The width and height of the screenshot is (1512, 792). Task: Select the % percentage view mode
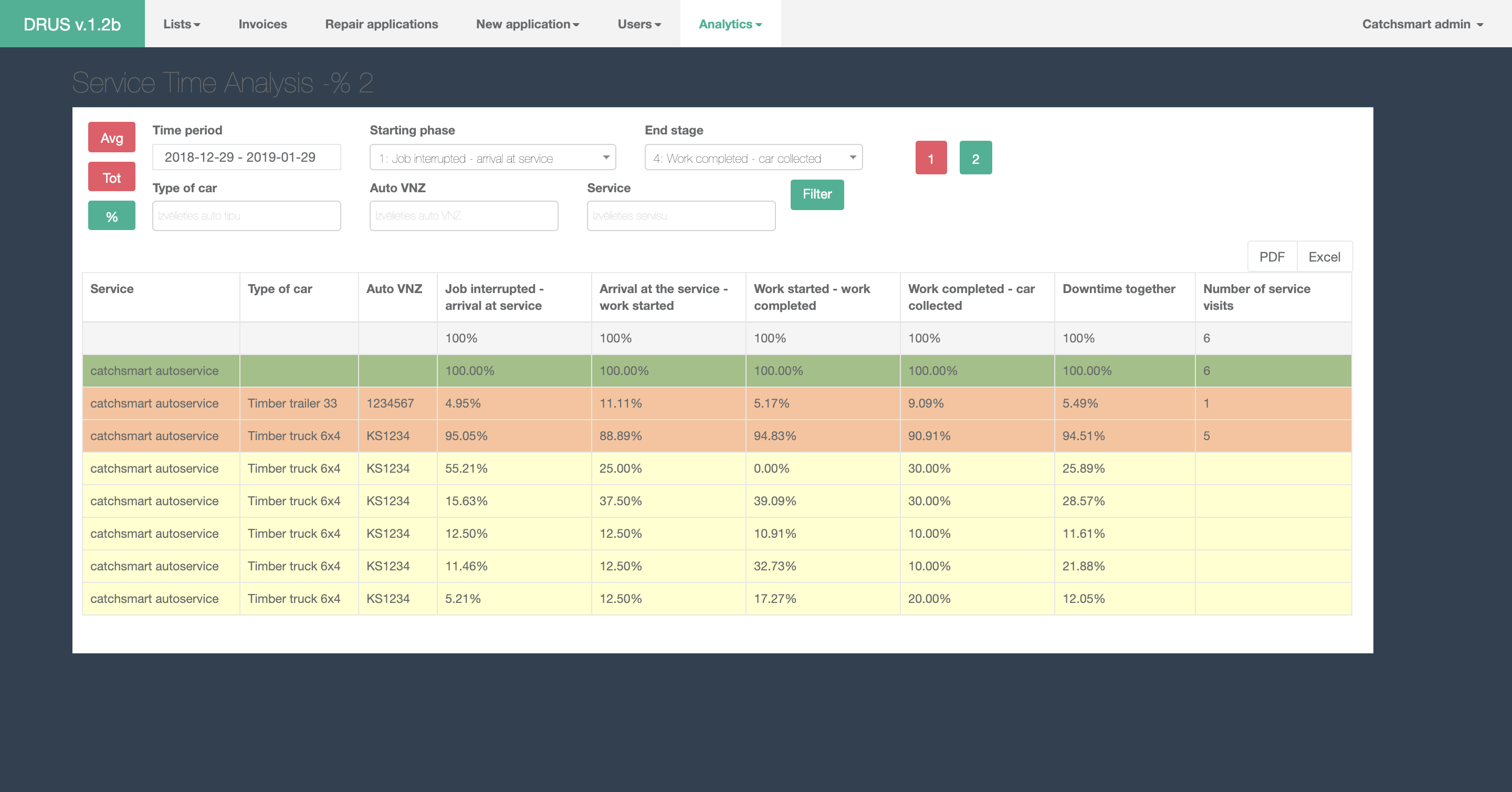pyautogui.click(x=111, y=216)
